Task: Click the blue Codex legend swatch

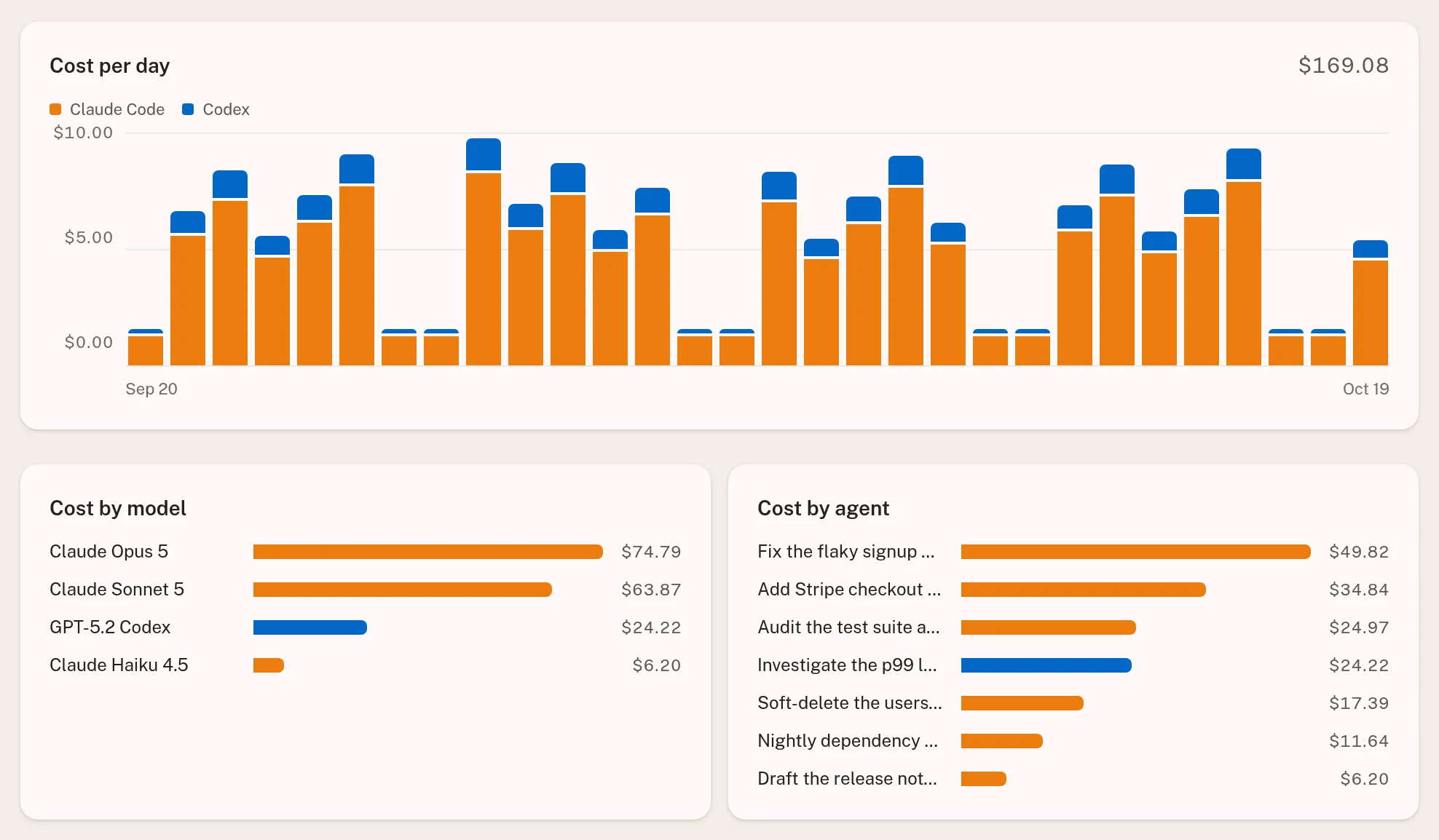Action: click(188, 109)
